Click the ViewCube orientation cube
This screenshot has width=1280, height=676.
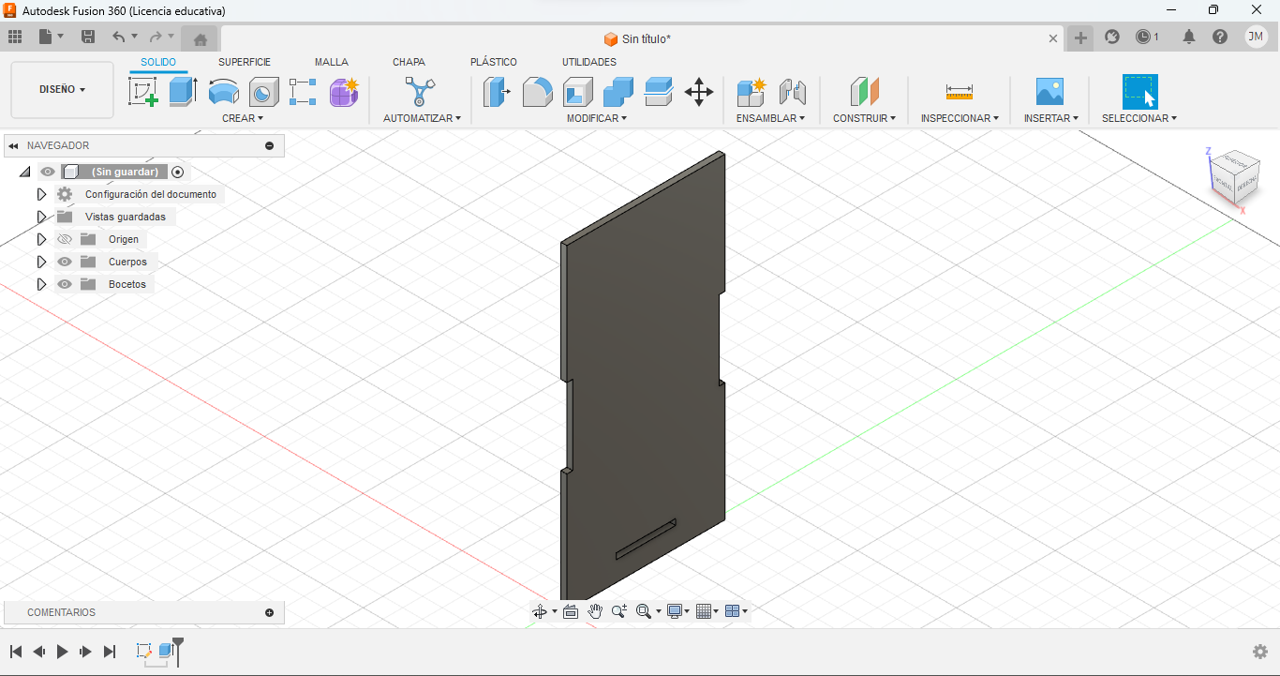tap(1234, 177)
